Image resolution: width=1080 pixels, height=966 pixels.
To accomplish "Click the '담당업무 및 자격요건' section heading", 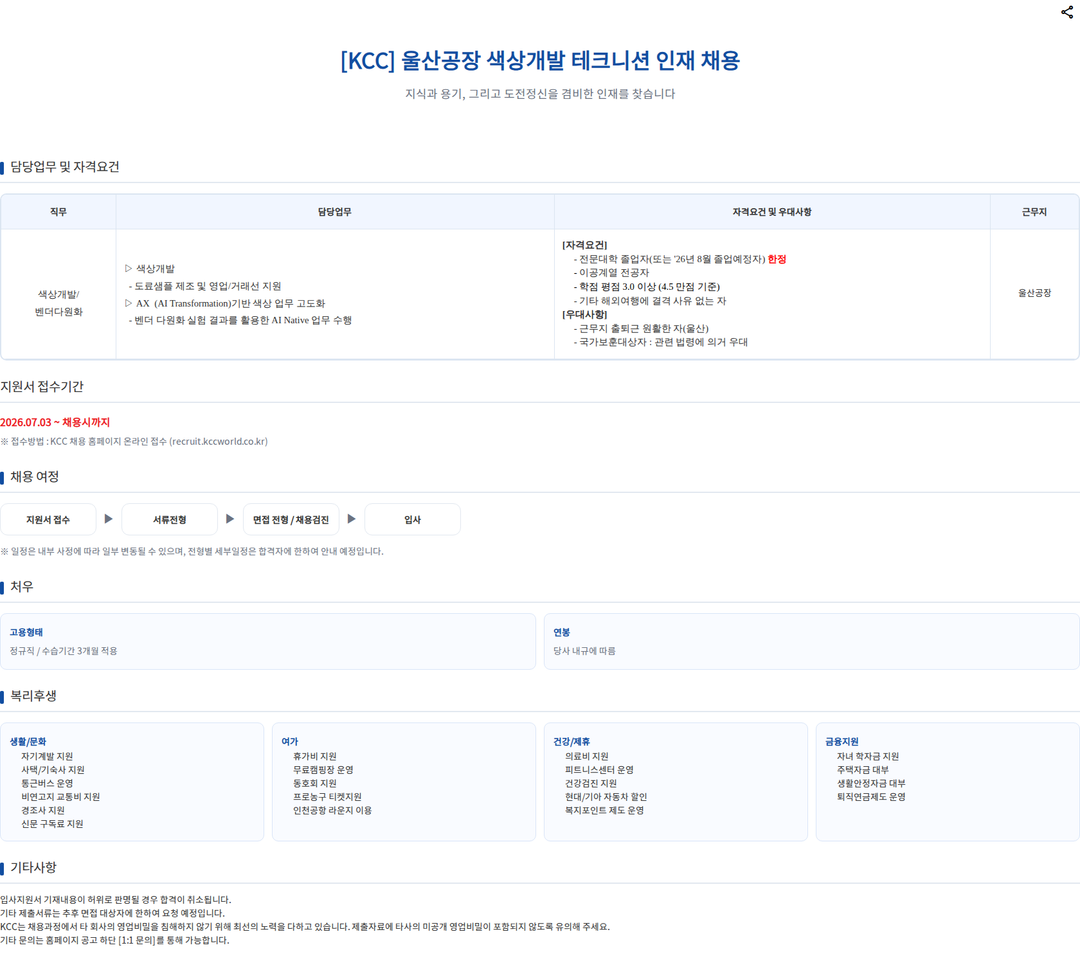I will pyautogui.click(x=64, y=167).
